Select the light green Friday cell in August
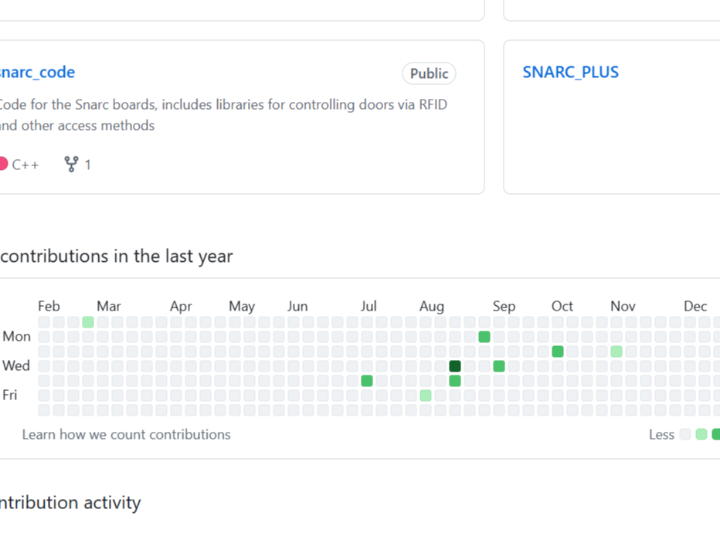Image resolution: width=720 pixels, height=540 pixels. coord(426,395)
